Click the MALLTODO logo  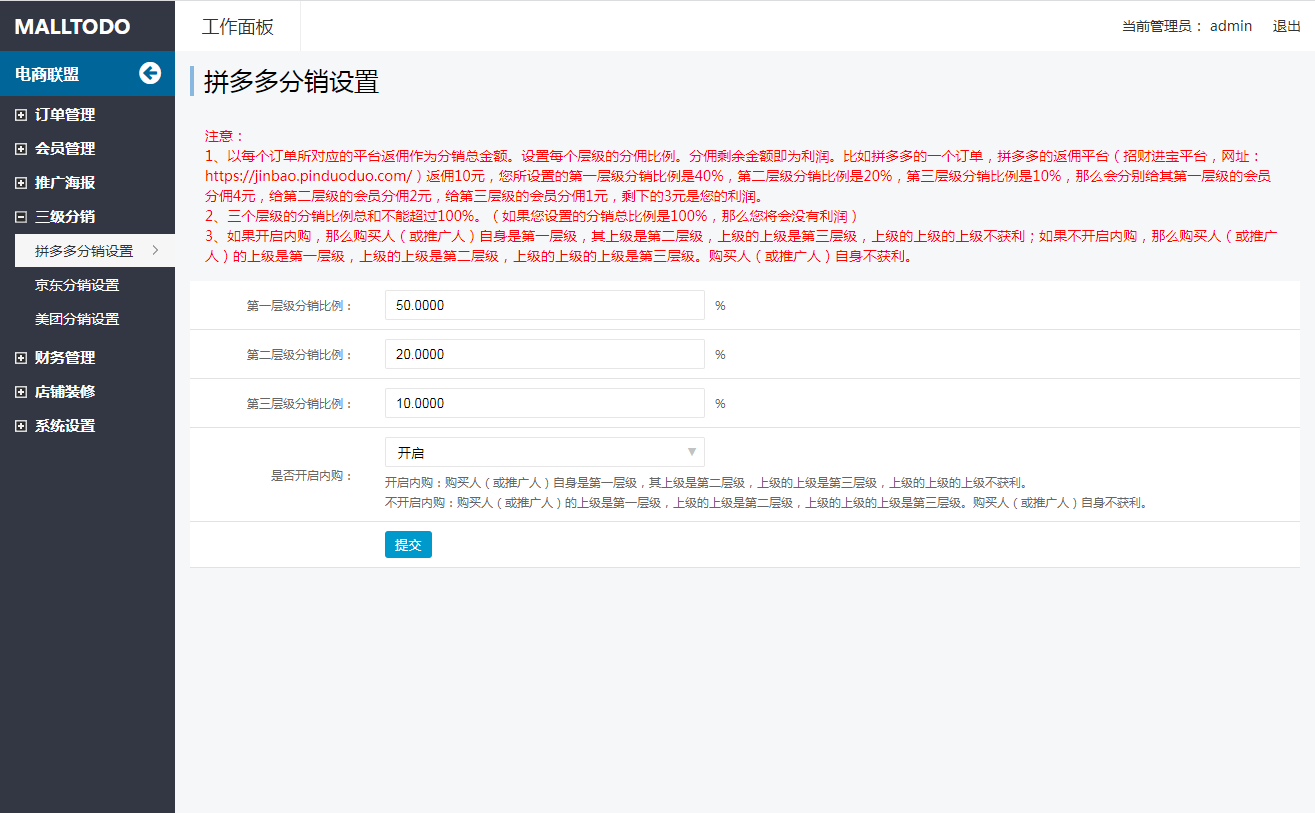tap(72, 26)
